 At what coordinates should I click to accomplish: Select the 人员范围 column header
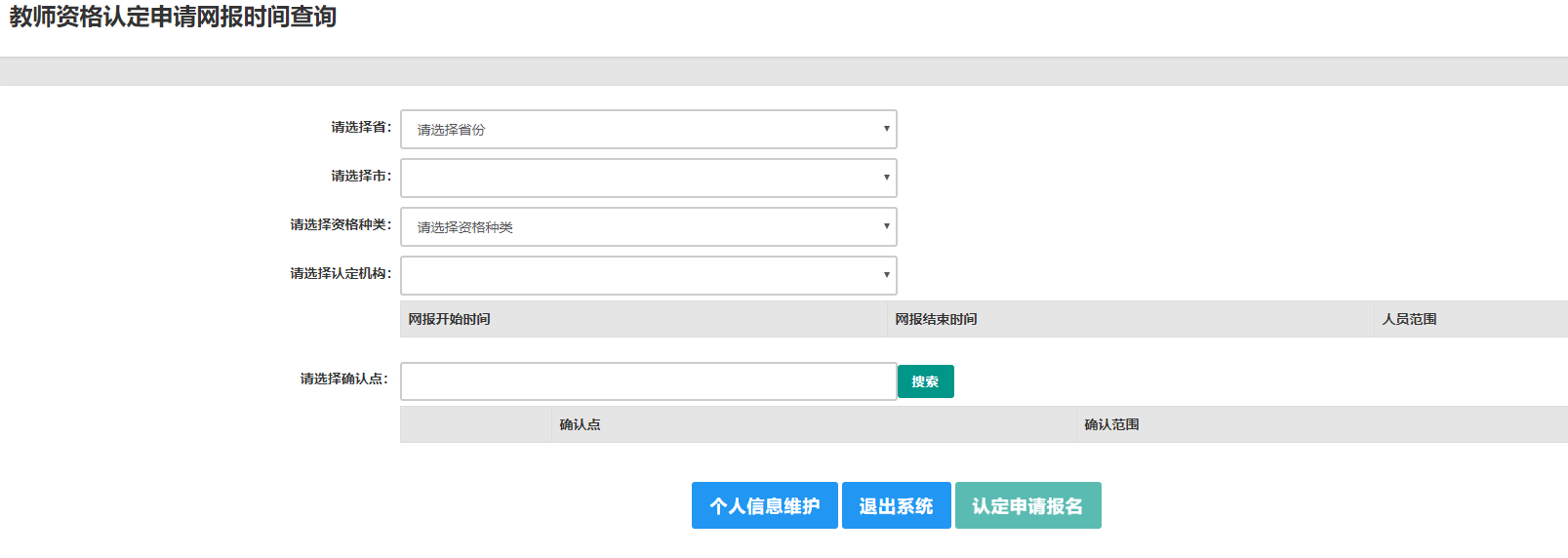1409,319
